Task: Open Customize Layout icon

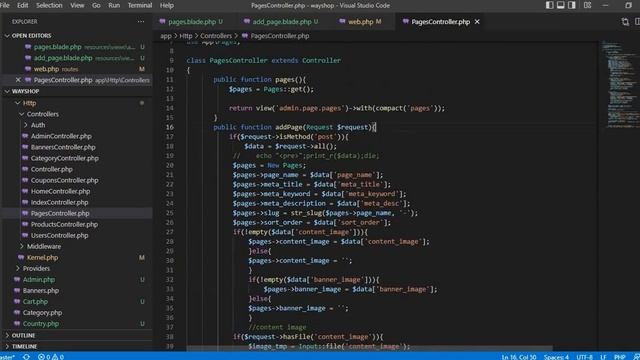Action: pyautogui.click(x=587, y=5)
